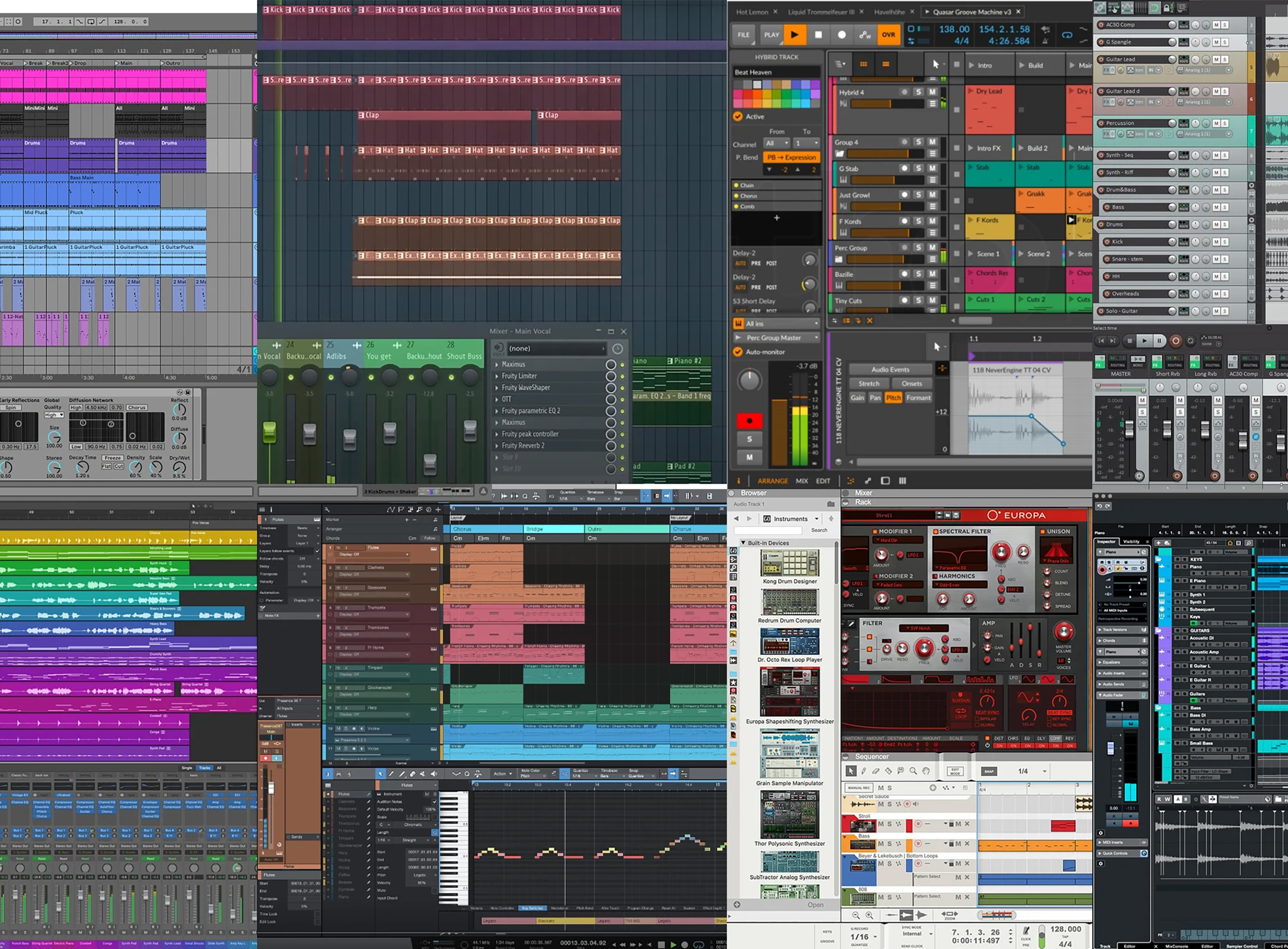Click the stop square in Bitwig transport
Image resolution: width=1288 pixels, height=949 pixels.
(x=818, y=34)
